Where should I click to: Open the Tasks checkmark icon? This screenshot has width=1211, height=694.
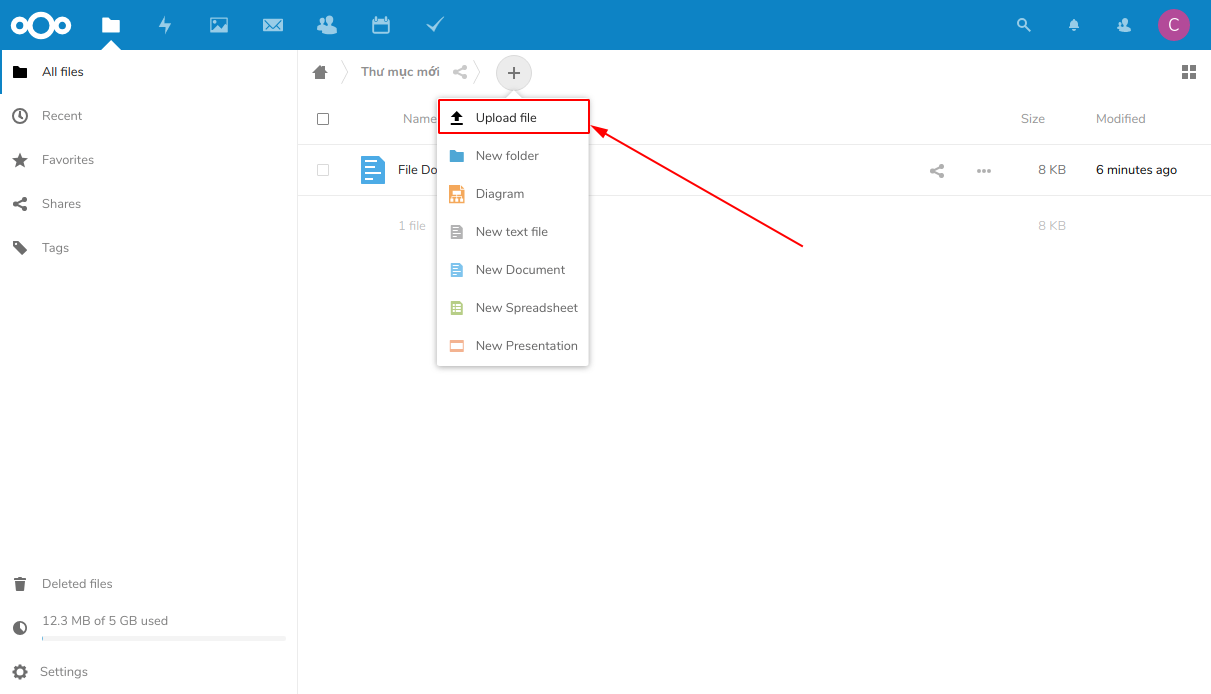click(435, 24)
